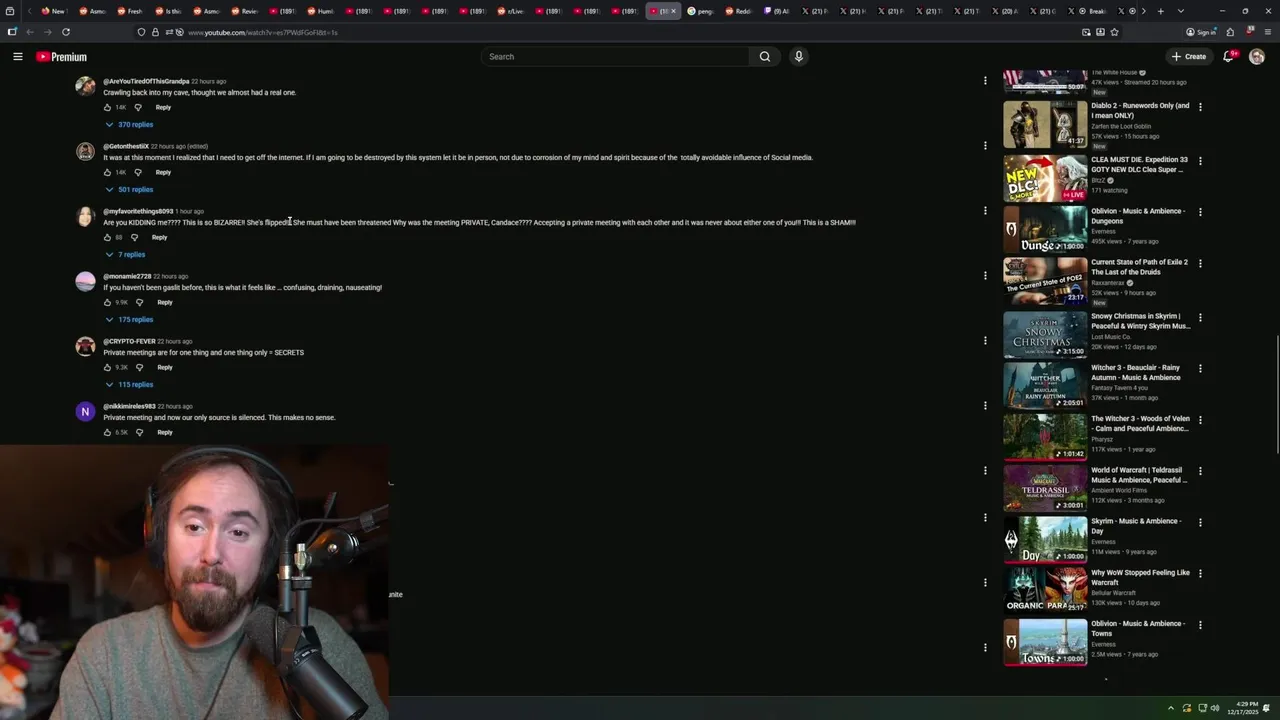Open @monamie2728 channel name link
Viewport: 1280px width, 720px height.
[x=127, y=276]
